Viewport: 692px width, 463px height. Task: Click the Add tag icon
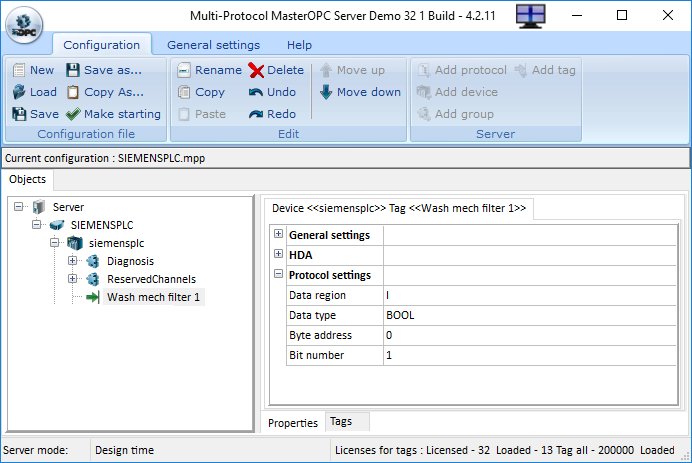click(x=521, y=70)
